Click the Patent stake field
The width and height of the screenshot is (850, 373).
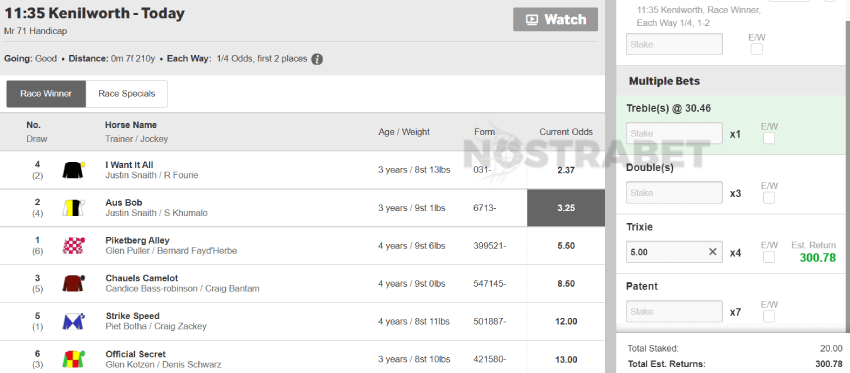tap(674, 311)
